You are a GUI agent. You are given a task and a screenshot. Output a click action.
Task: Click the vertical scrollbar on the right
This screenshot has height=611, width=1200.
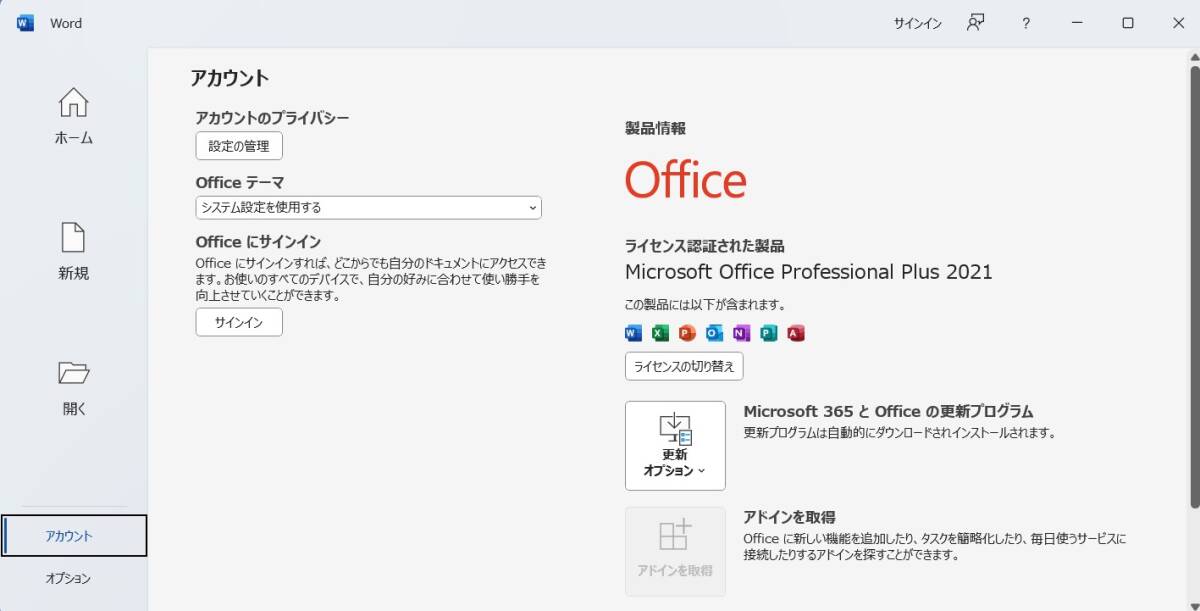pyautogui.click(x=1194, y=300)
